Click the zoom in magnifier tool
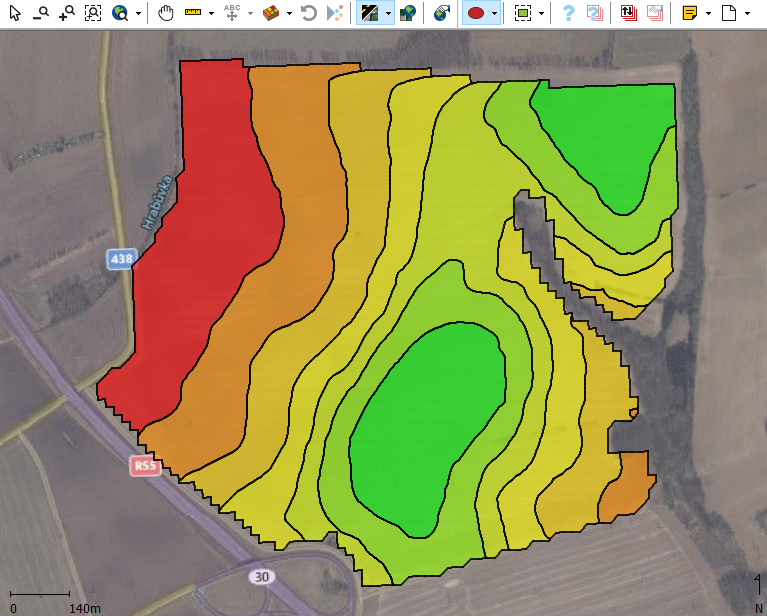The width and height of the screenshot is (767, 616). [x=67, y=13]
